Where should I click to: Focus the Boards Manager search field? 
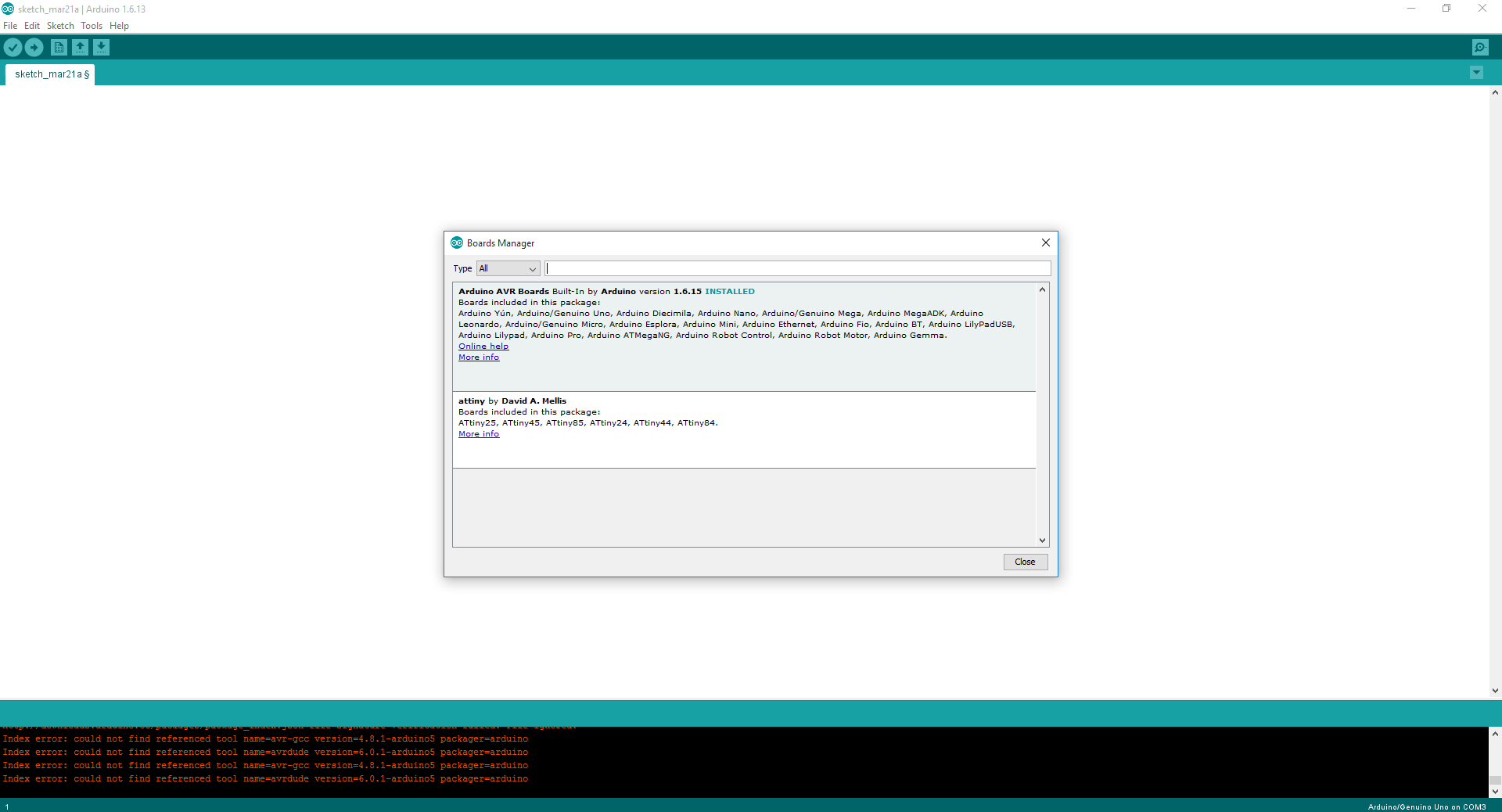coord(797,268)
